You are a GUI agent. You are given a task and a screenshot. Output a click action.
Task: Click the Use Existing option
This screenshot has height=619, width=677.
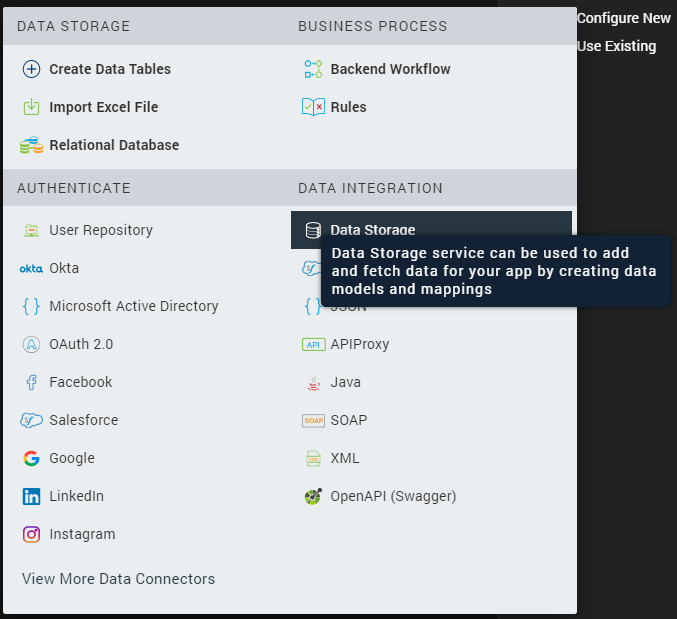coord(617,46)
